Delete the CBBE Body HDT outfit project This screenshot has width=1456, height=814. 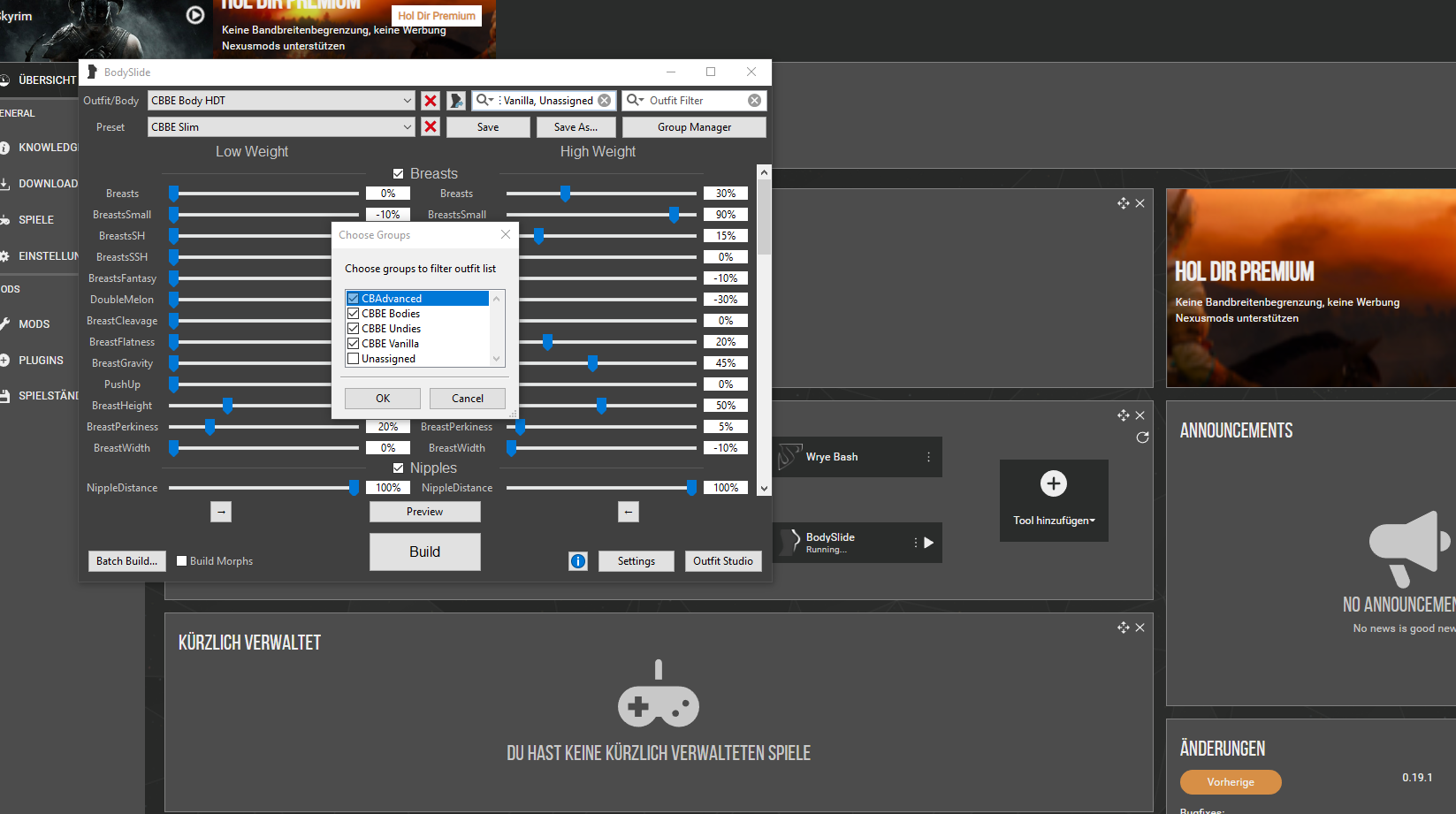[431, 101]
